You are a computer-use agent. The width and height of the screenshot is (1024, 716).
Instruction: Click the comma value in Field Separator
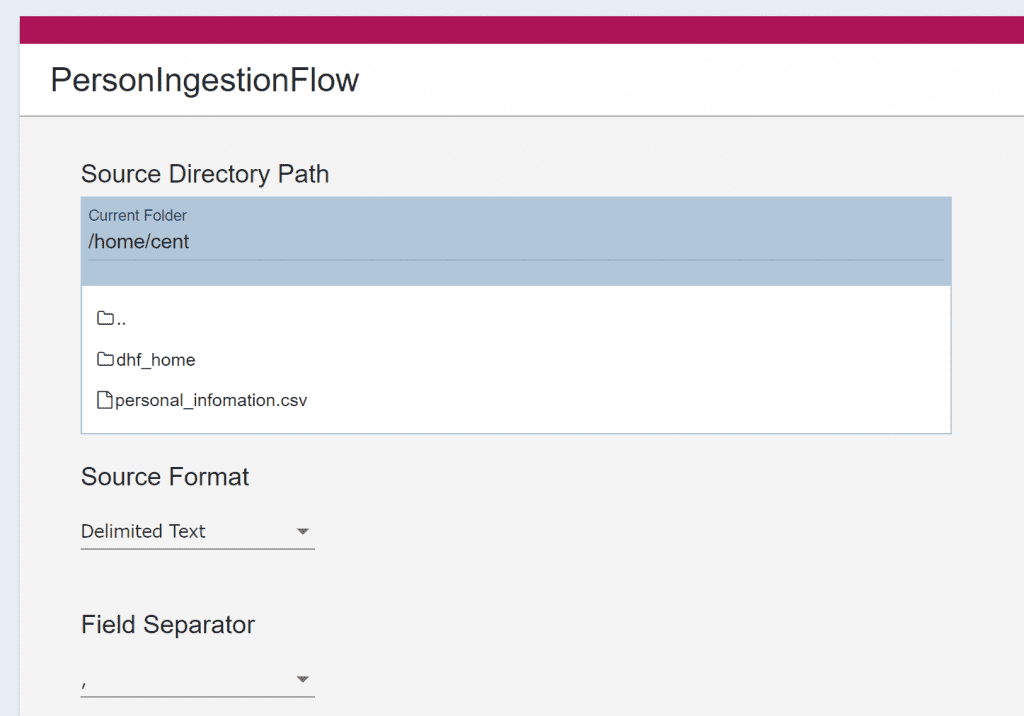tap(85, 680)
